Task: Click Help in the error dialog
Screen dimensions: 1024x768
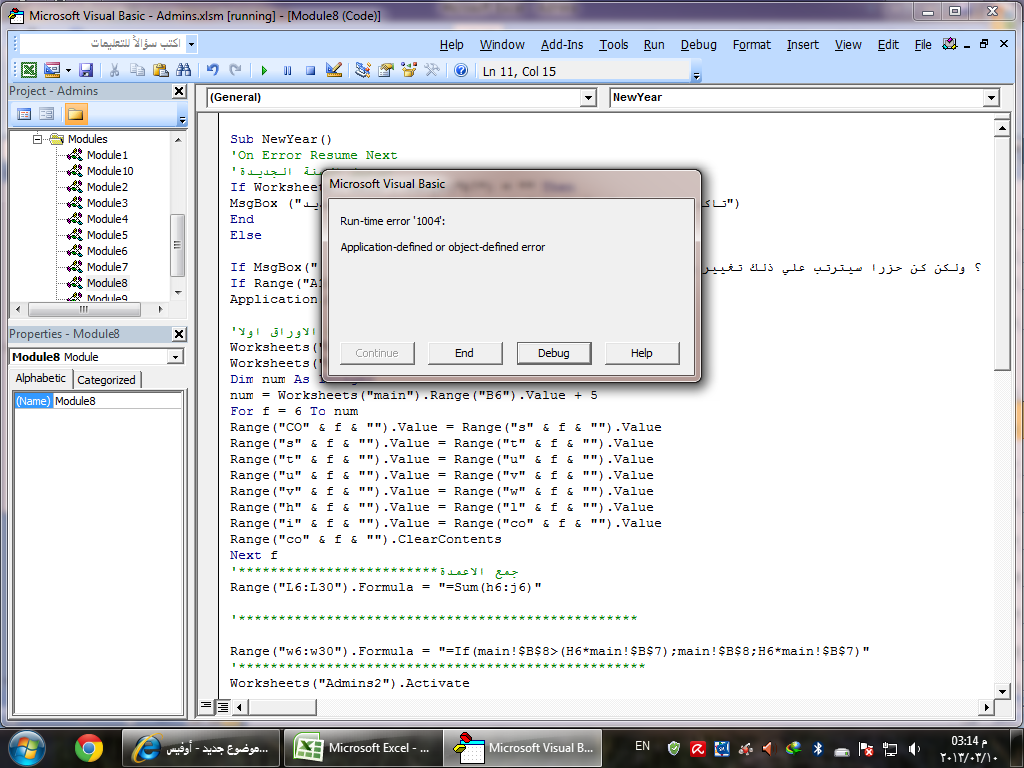Action: [x=642, y=353]
